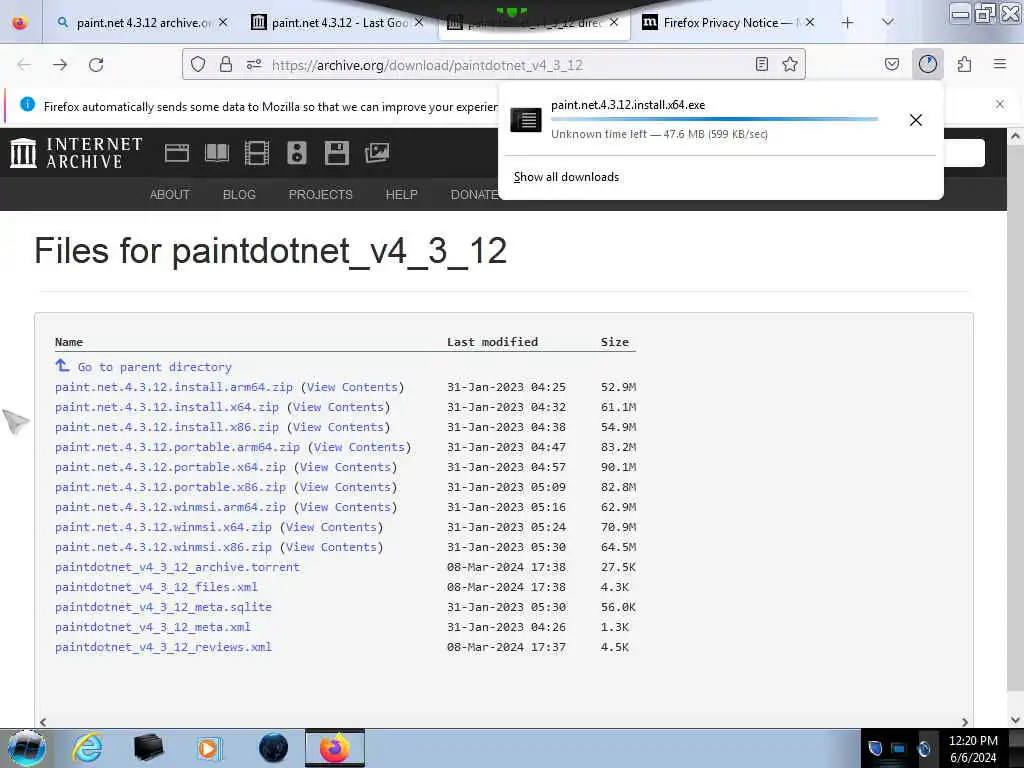Image resolution: width=1024 pixels, height=768 pixels.
Task: Open the tracking protection shield icon
Action: coord(198,64)
